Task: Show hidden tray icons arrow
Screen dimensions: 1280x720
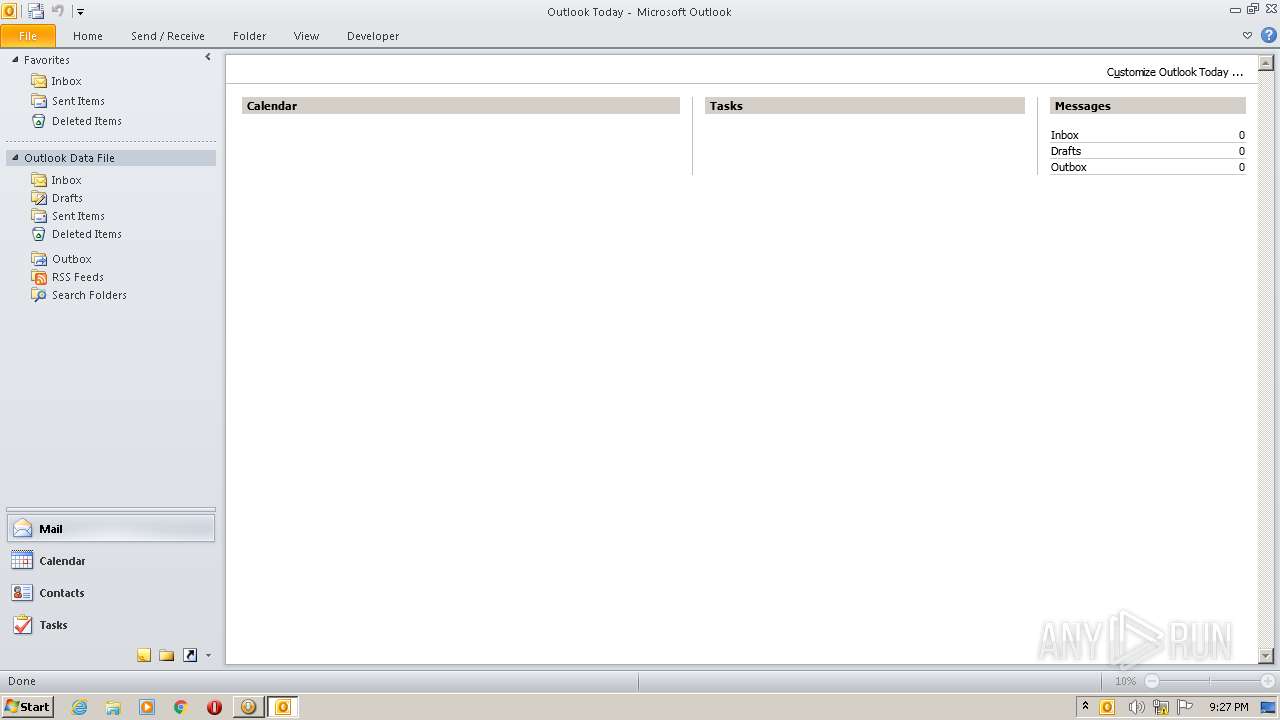Action: pyautogui.click(x=1085, y=707)
